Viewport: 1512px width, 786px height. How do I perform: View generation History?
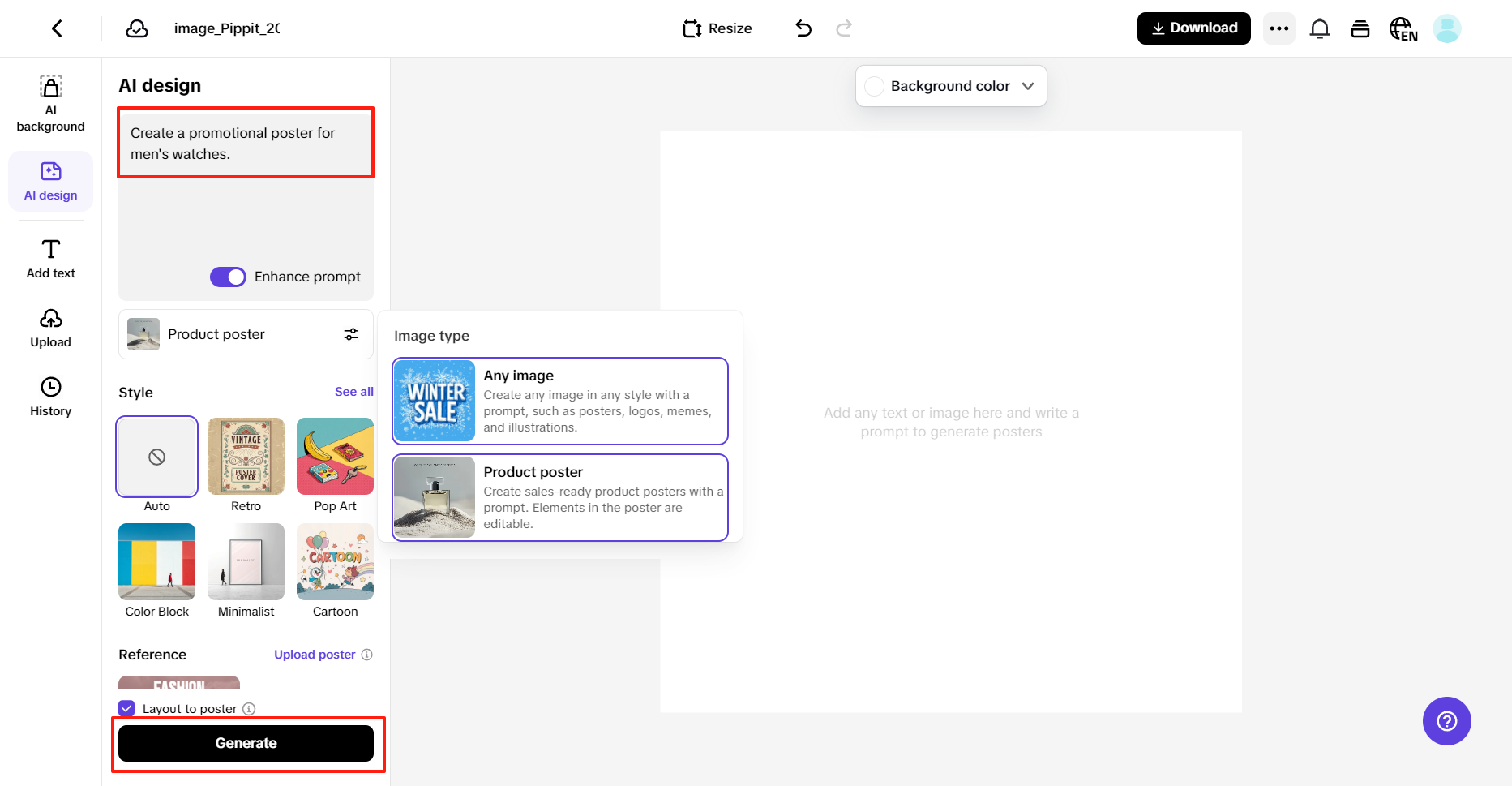50,396
